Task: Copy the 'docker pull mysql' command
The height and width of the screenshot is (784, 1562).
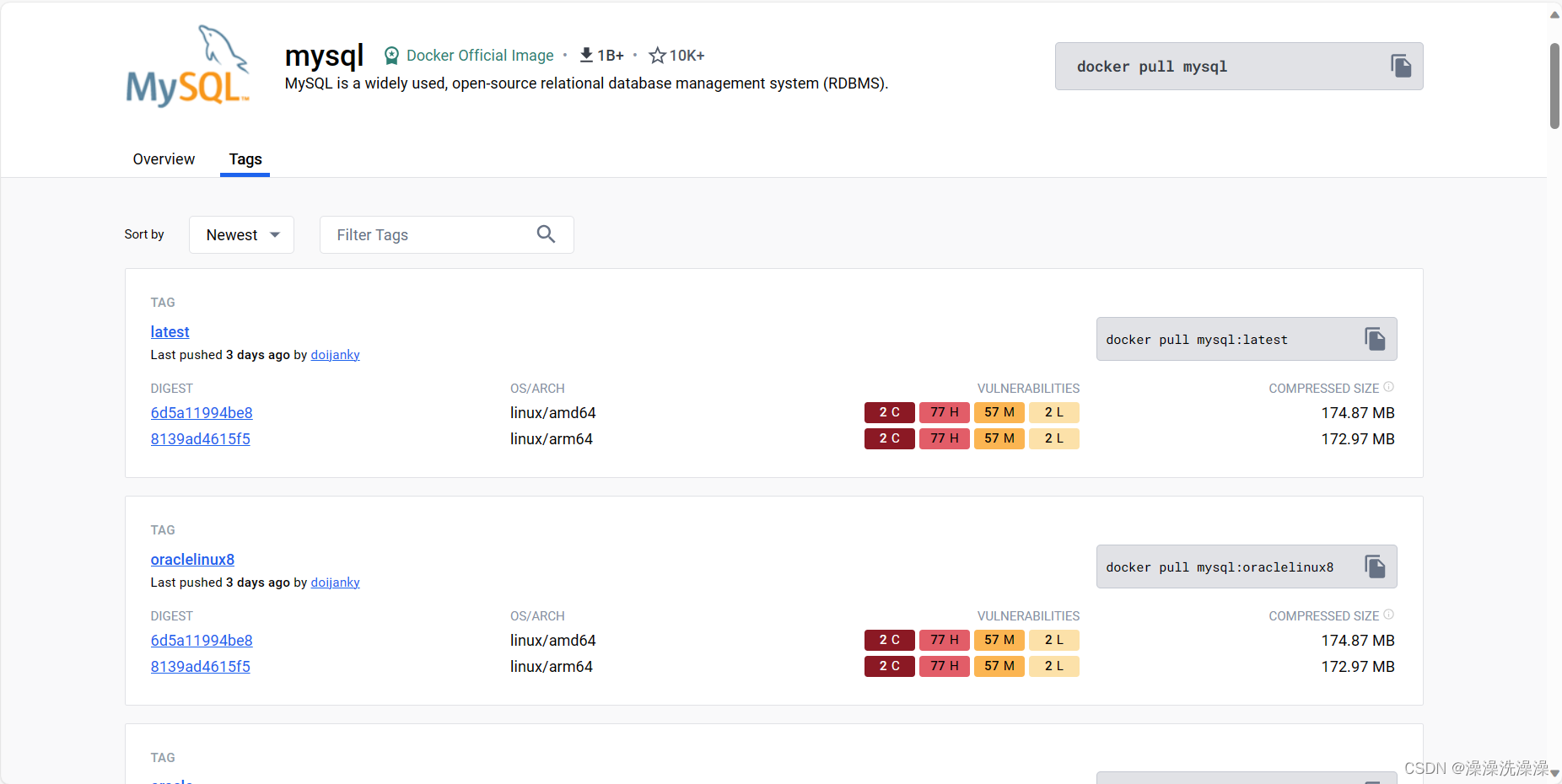Action: click(1401, 66)
